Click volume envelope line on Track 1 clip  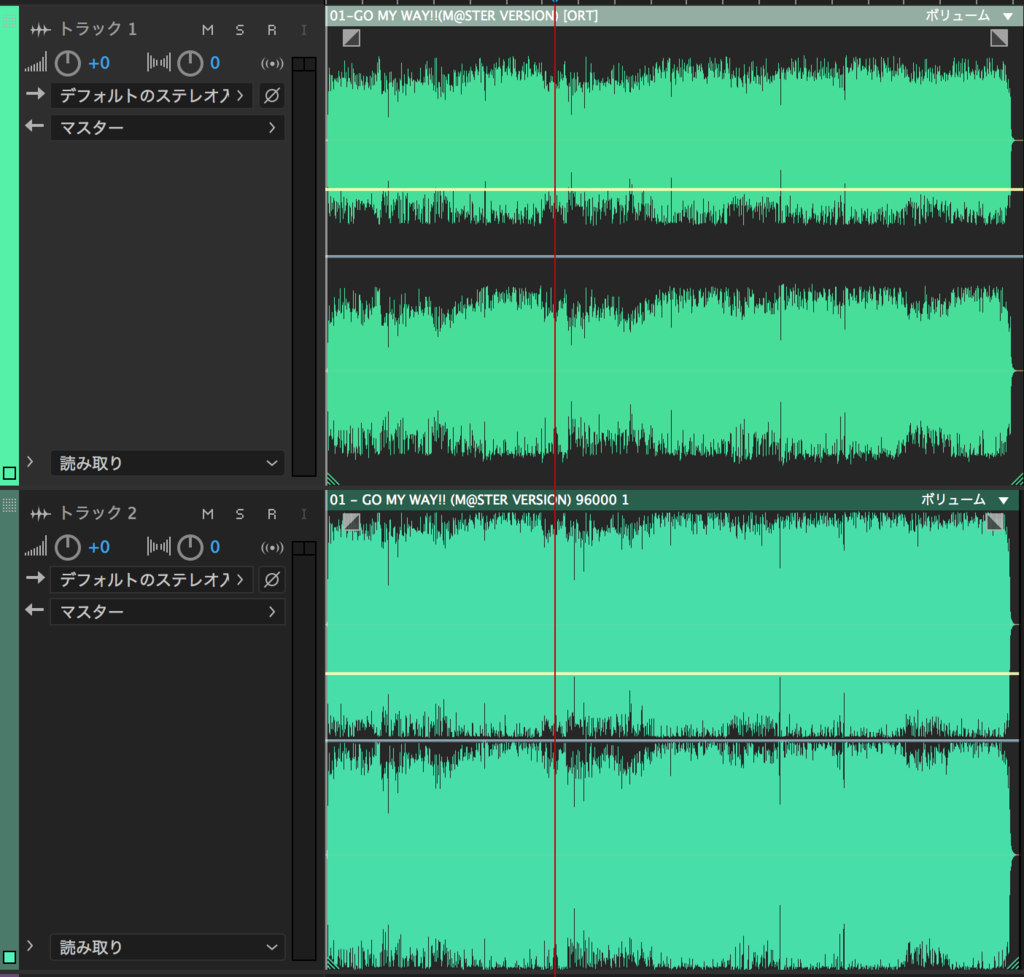(x=674, y=189)
